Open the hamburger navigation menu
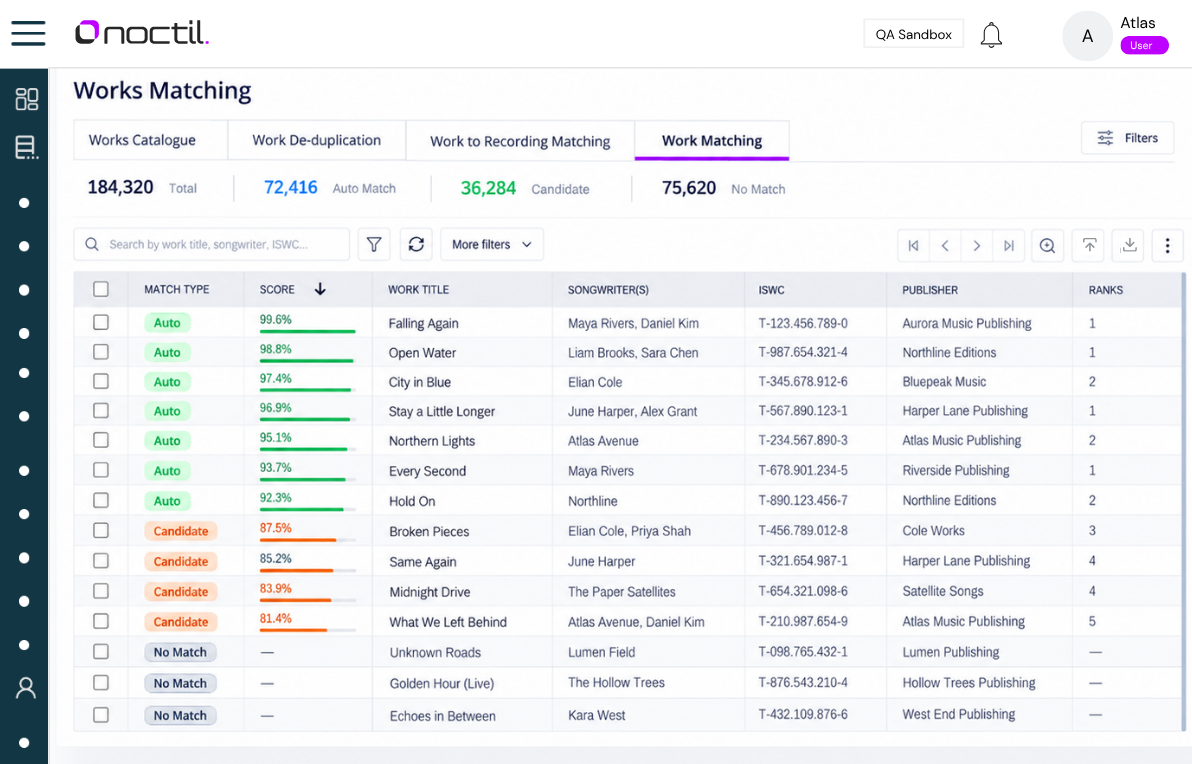This screenshot has height=764, width=1192. point(28,33)
